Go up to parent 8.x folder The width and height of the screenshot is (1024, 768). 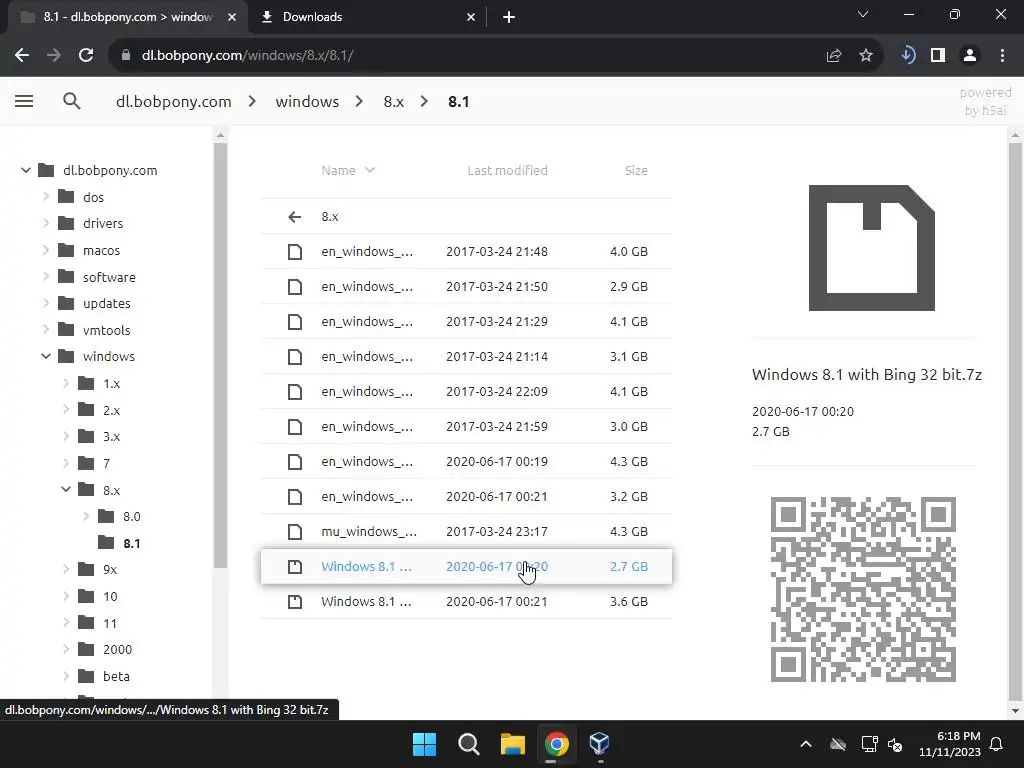[x=466, y=216]
